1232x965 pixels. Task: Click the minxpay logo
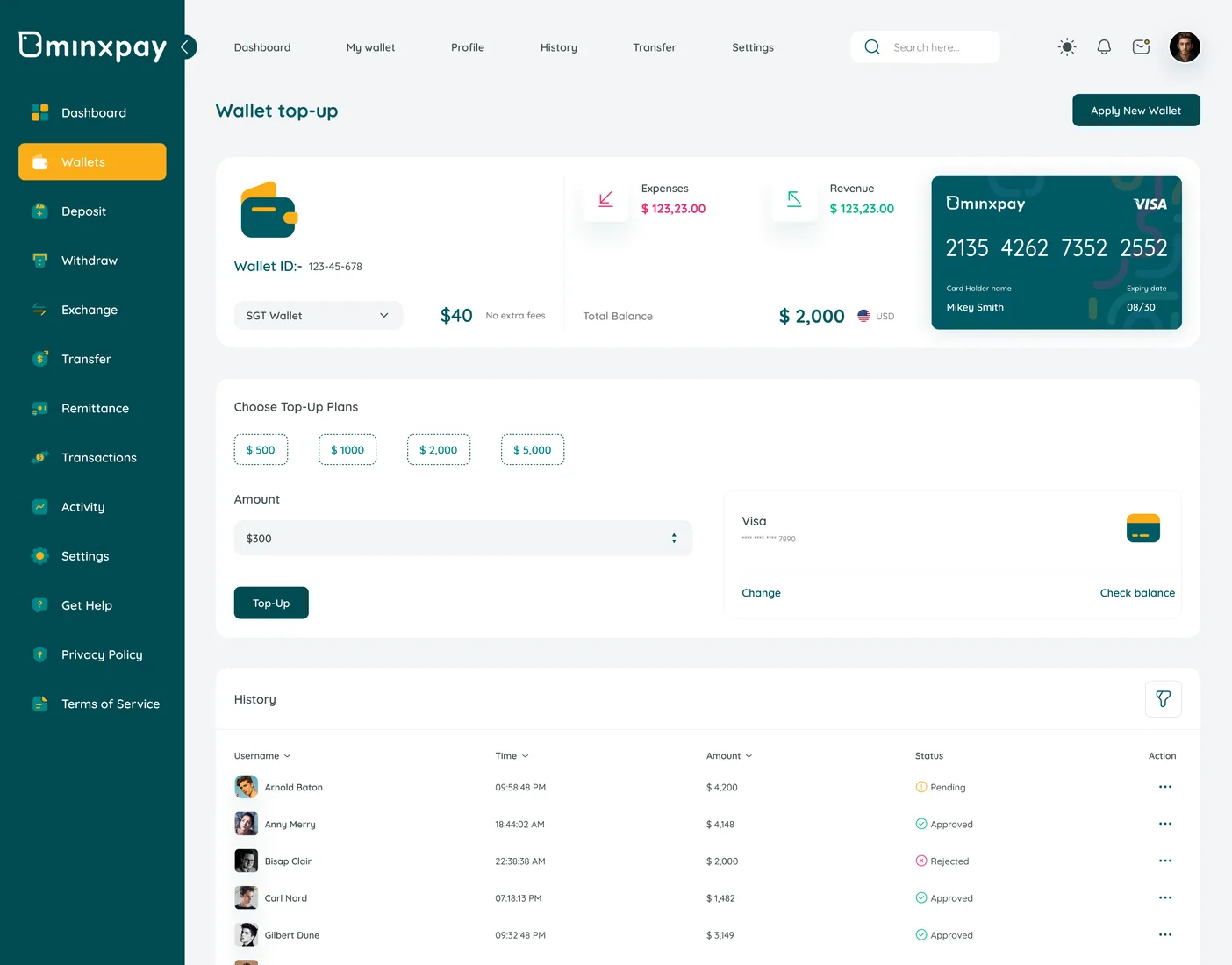point(92,46)
